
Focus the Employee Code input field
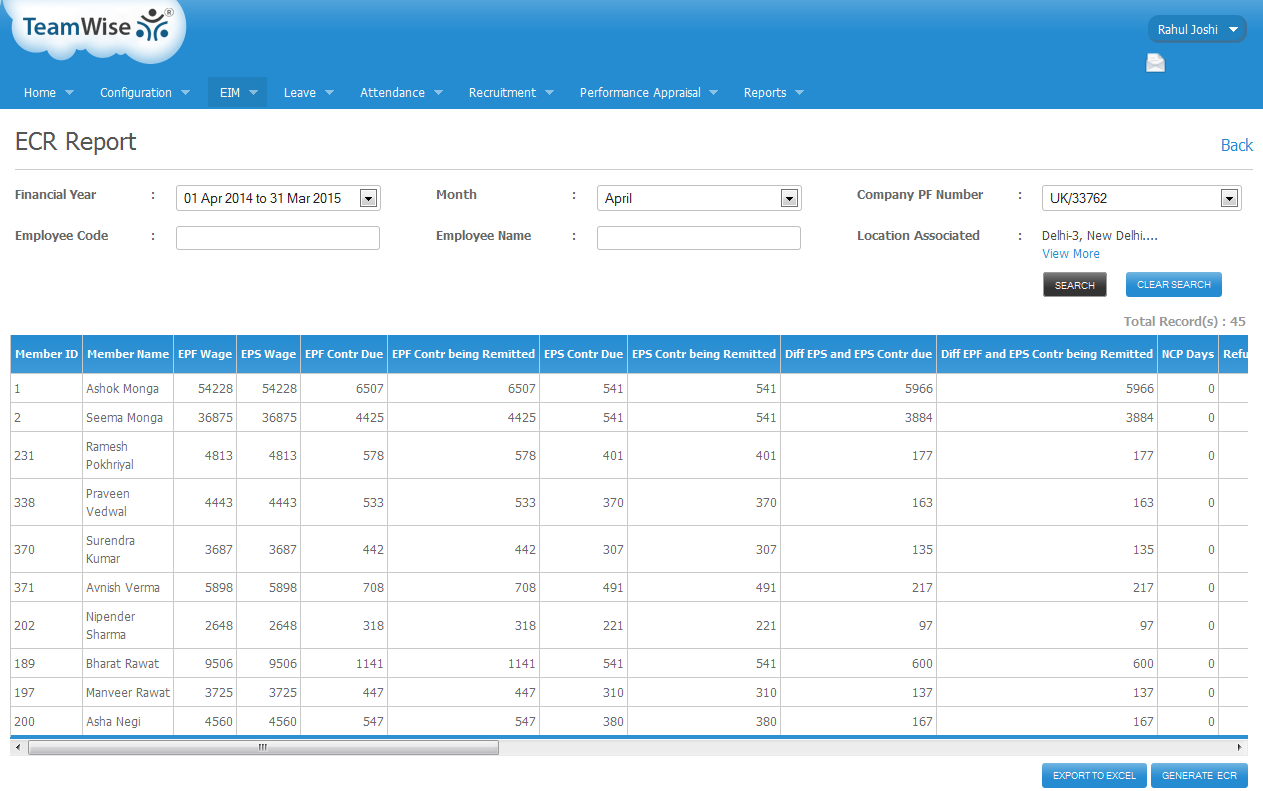coord(278,238)
